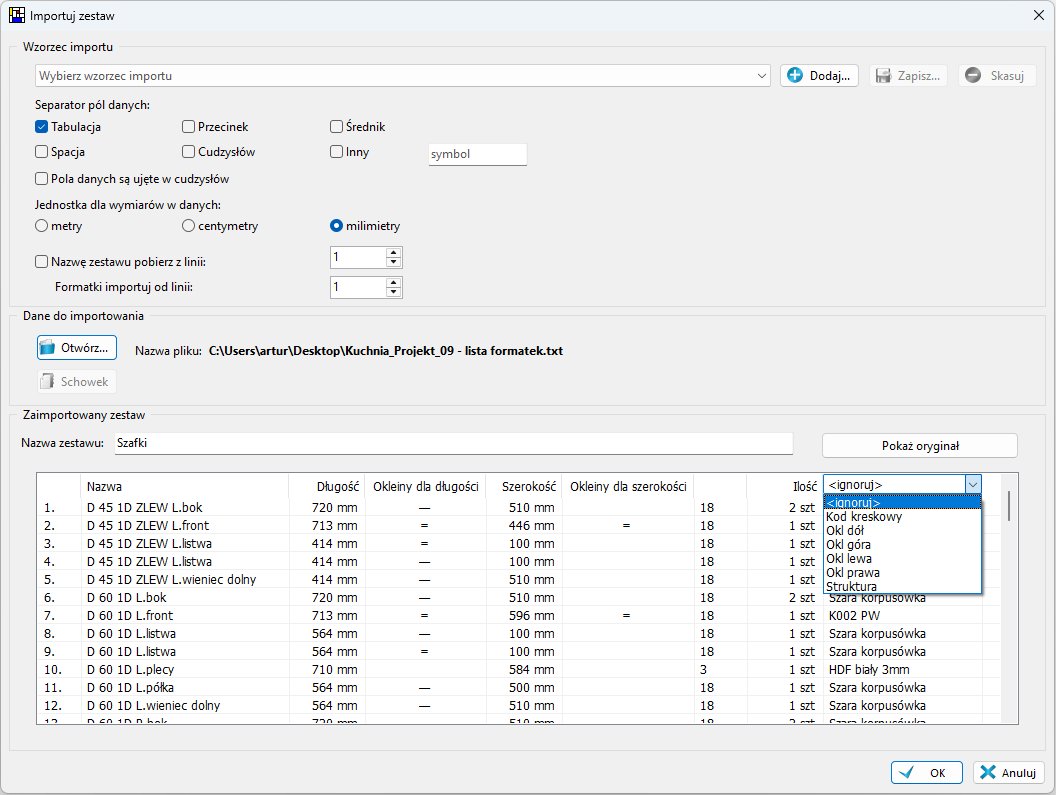1056x795 pixels.
Task: Select the centymetry unit radio button
Action: 189,226
